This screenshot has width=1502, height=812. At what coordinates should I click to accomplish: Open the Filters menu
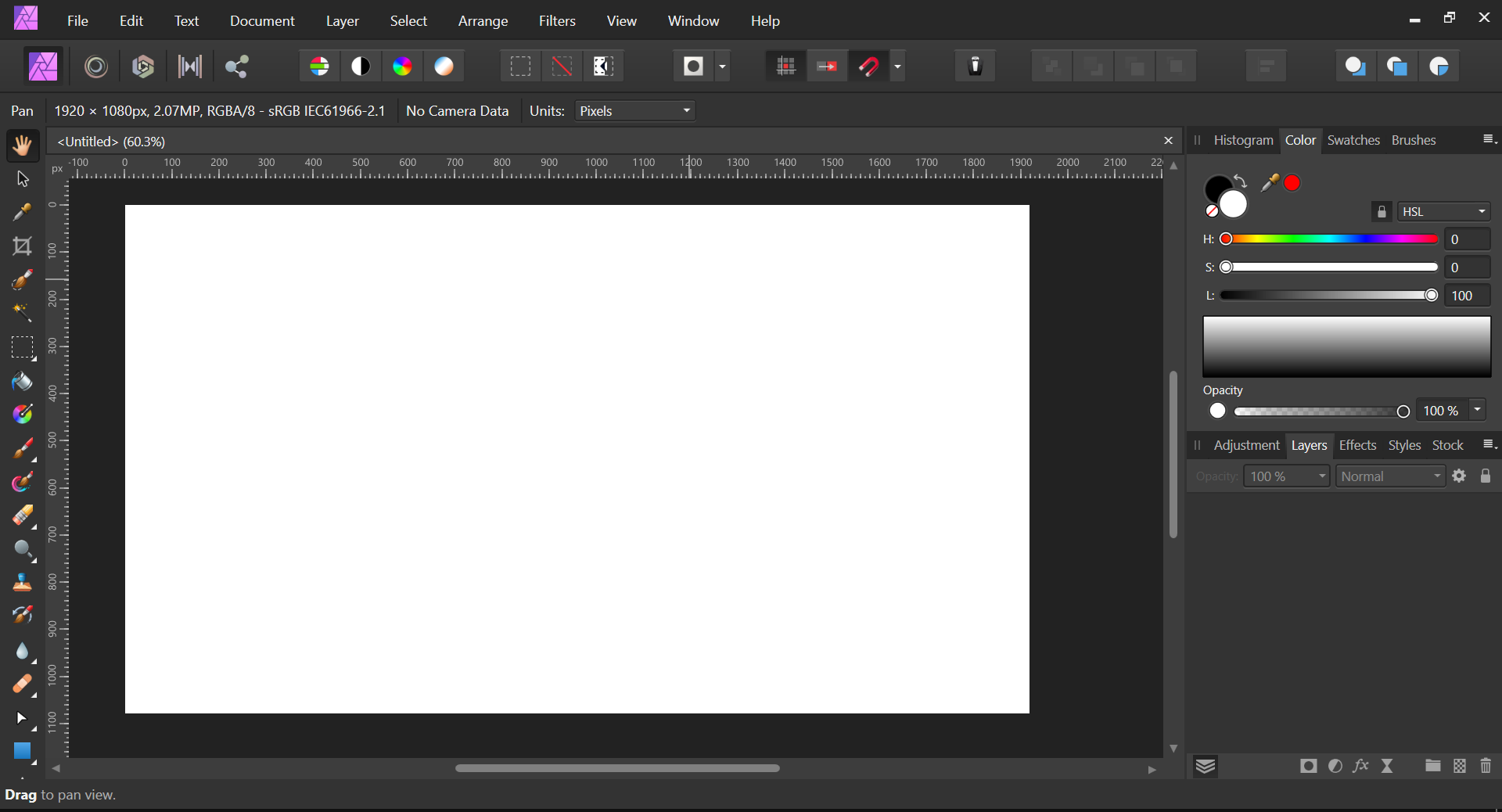coord(557,21)
